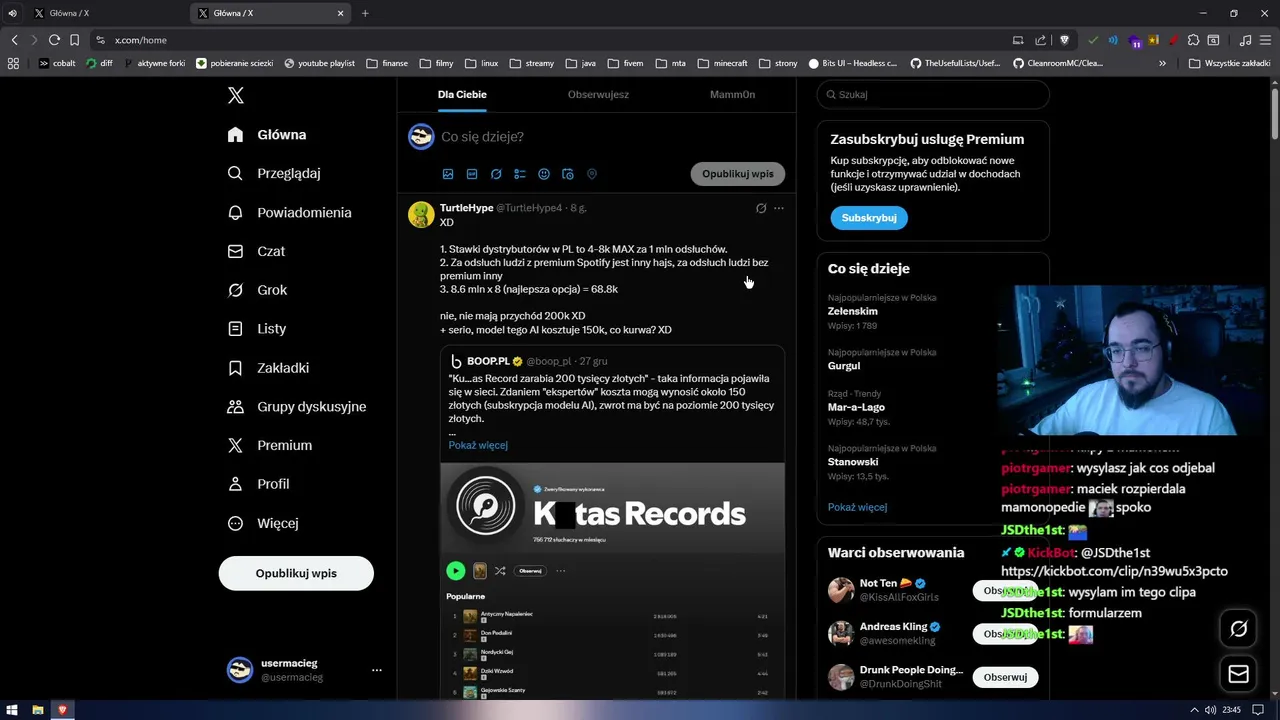Go to Główna in the sidebar
This screenshot has width=1280, height=720.
(267, 135)
